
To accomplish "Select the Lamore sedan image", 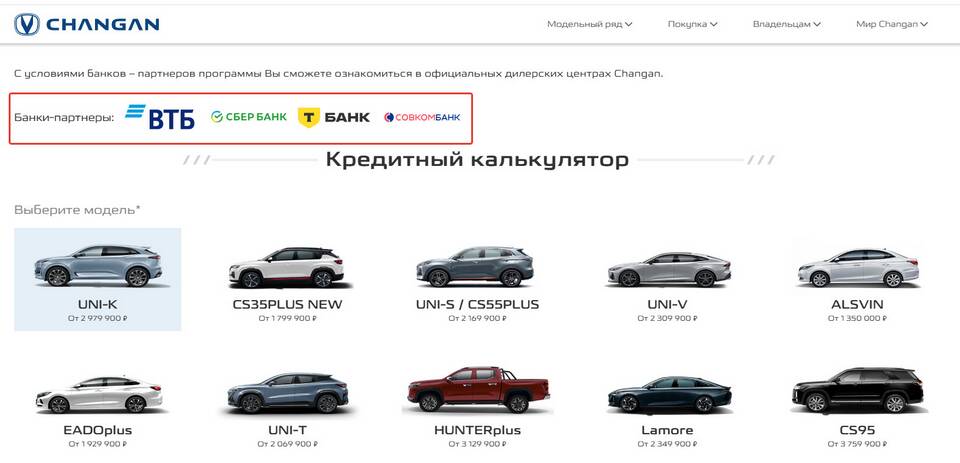I will click(x=669, y=394).
